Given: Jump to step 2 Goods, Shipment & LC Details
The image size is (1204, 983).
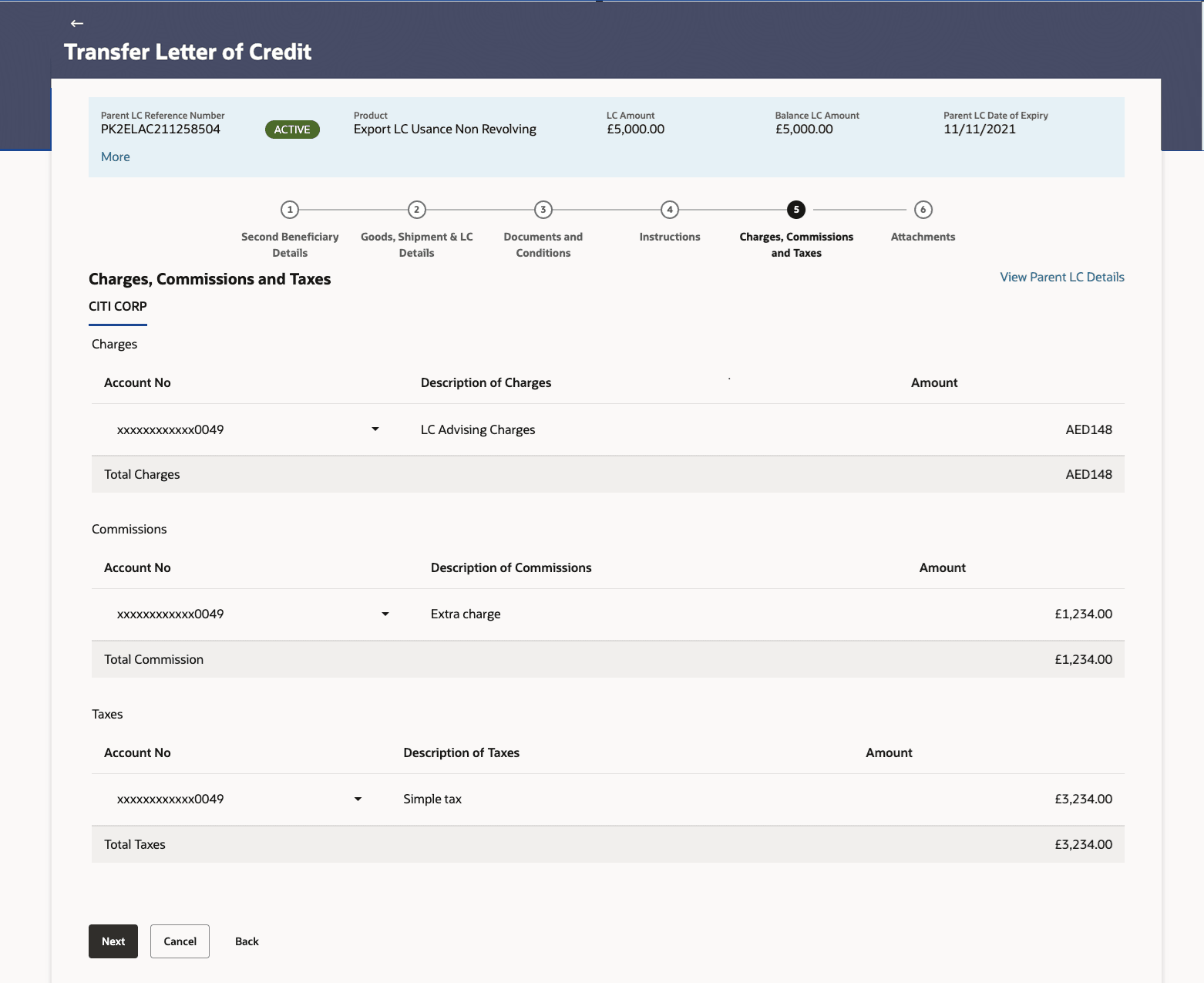Looking at the screenshot, I should pos(416,210).
